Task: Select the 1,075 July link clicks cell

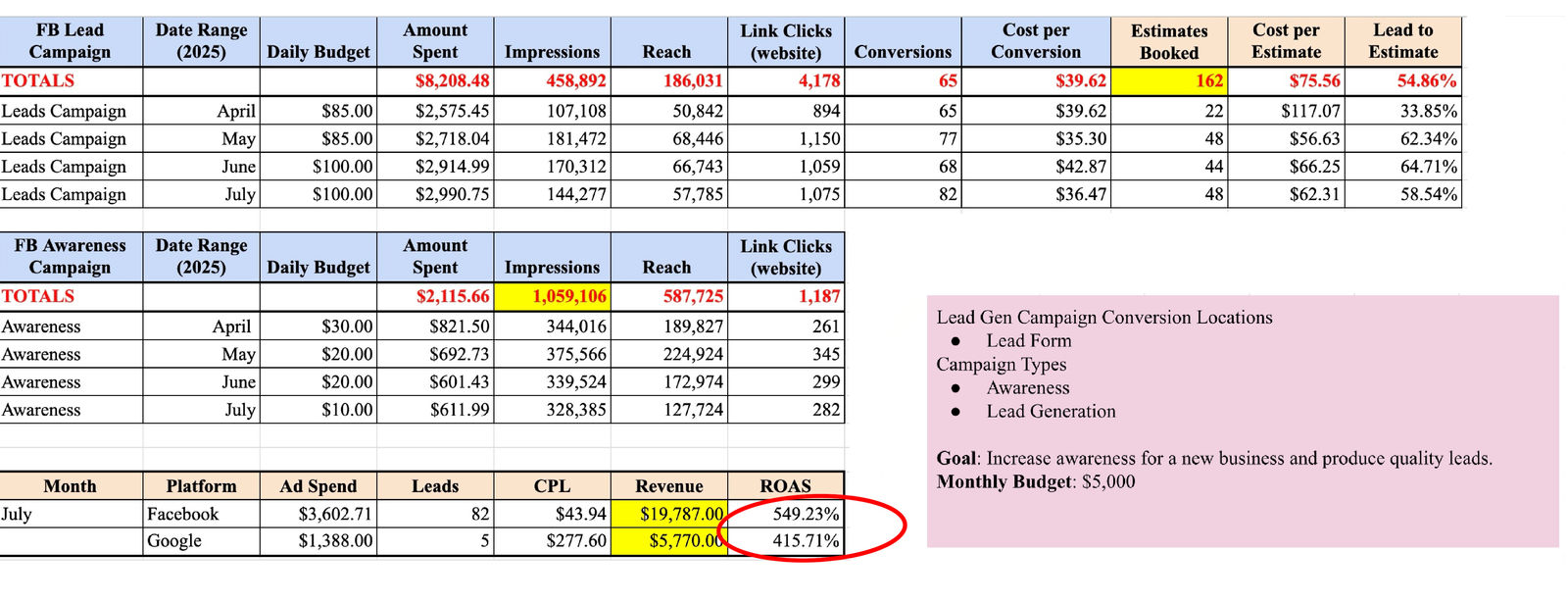Action: tap(785, 194)
